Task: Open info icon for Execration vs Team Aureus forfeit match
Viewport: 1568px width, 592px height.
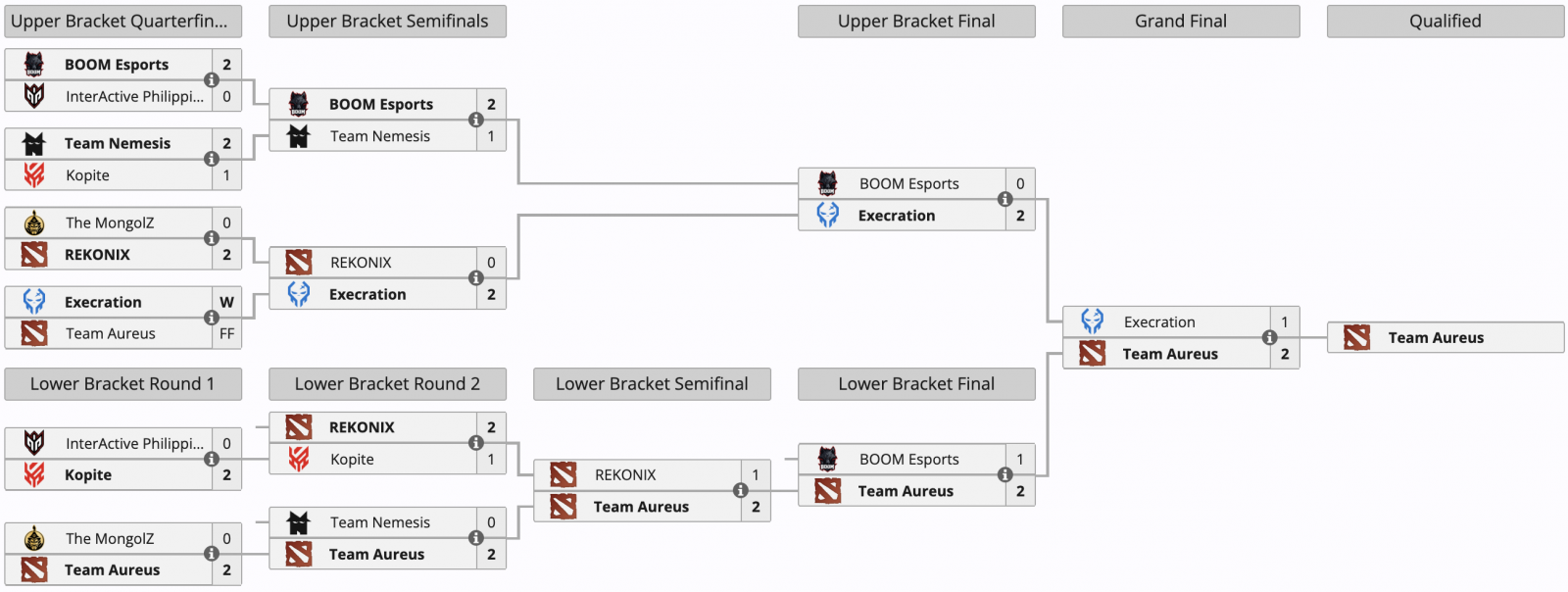Action: click(x=212, y=318)
